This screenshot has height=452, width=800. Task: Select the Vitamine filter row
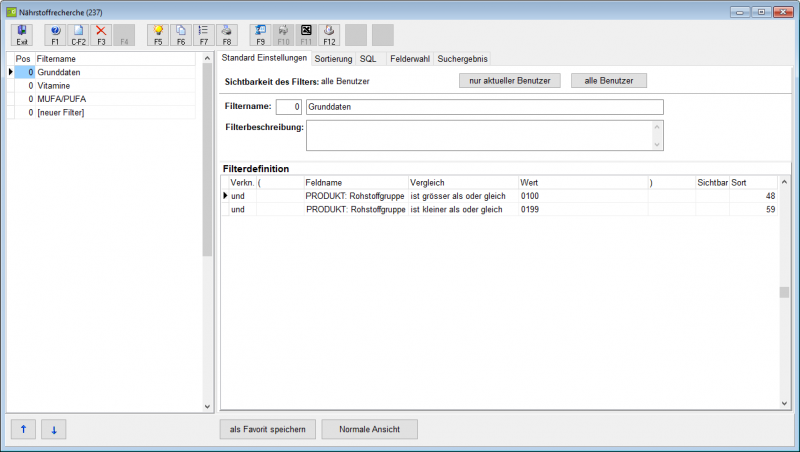105,86
